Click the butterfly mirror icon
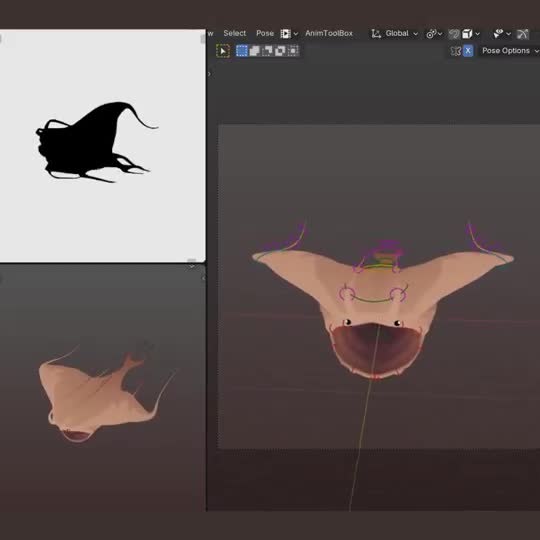The height and width of the screenshot is (540, 540). [x=456, y=51]
